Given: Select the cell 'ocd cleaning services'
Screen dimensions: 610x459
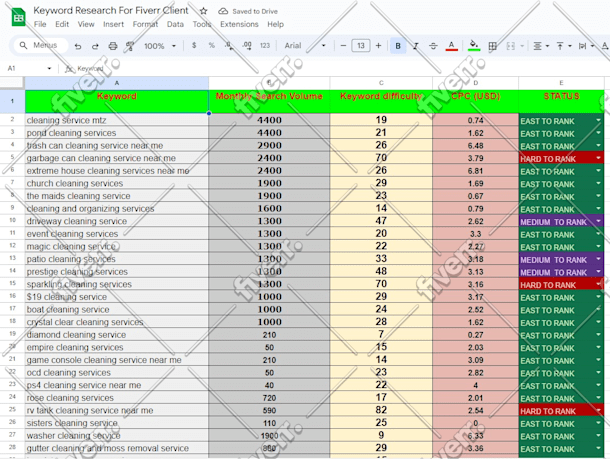Looking at the screenshot, I should coord(117,372).
